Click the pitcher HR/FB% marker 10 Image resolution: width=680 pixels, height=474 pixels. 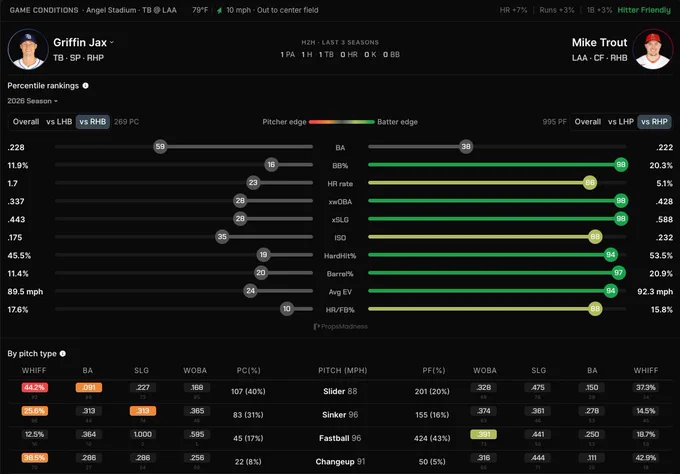point(287,309)
